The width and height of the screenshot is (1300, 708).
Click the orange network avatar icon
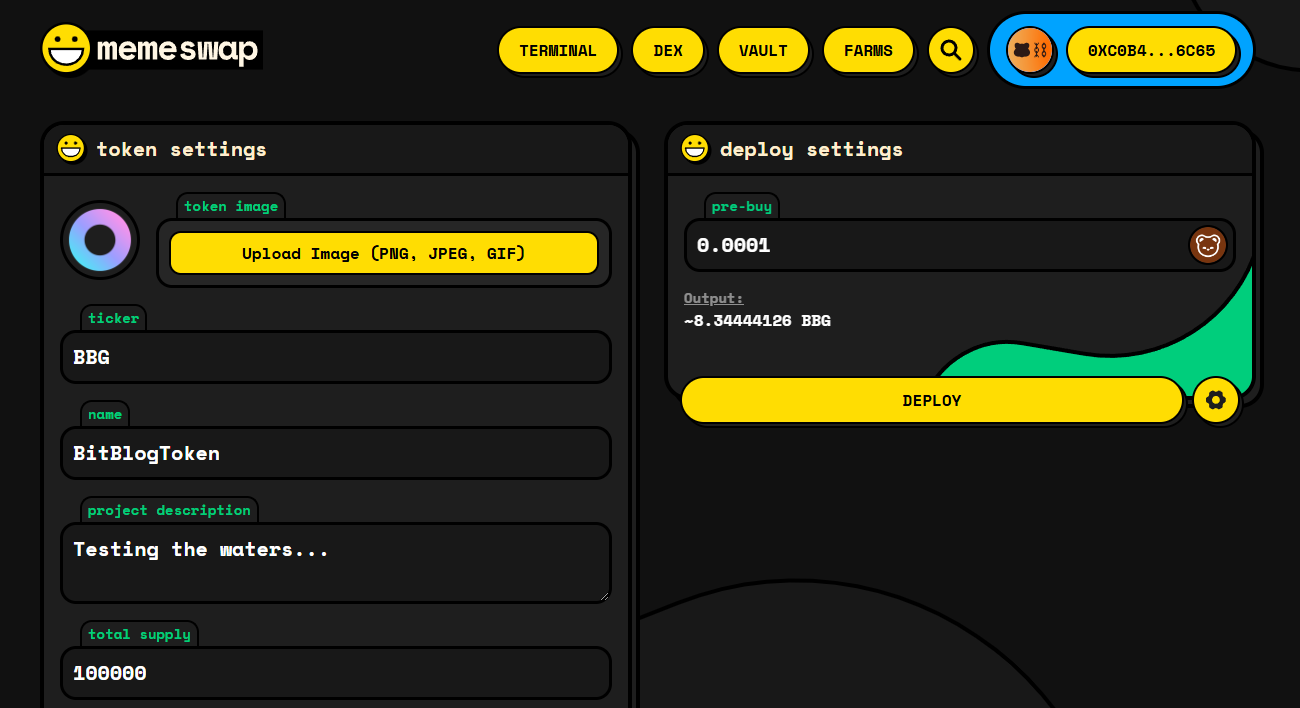(x=1029, y=50)
